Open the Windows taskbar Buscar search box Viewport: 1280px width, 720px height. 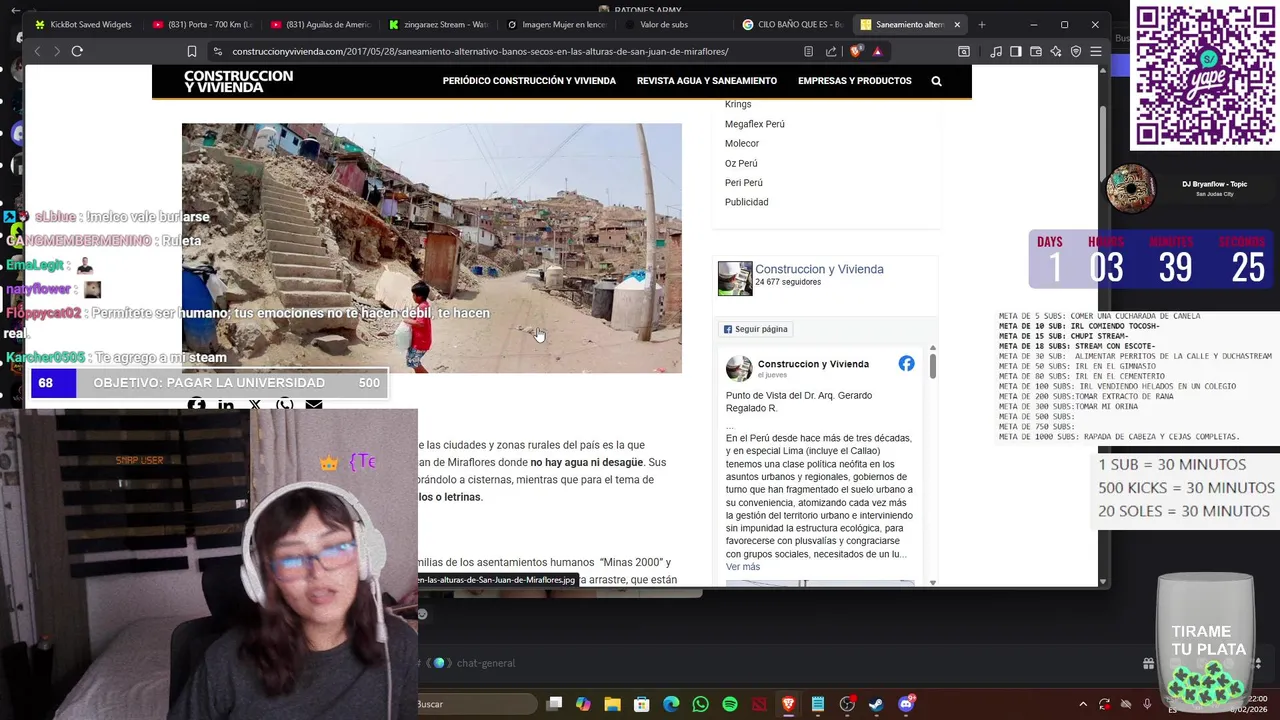point(476,704)
